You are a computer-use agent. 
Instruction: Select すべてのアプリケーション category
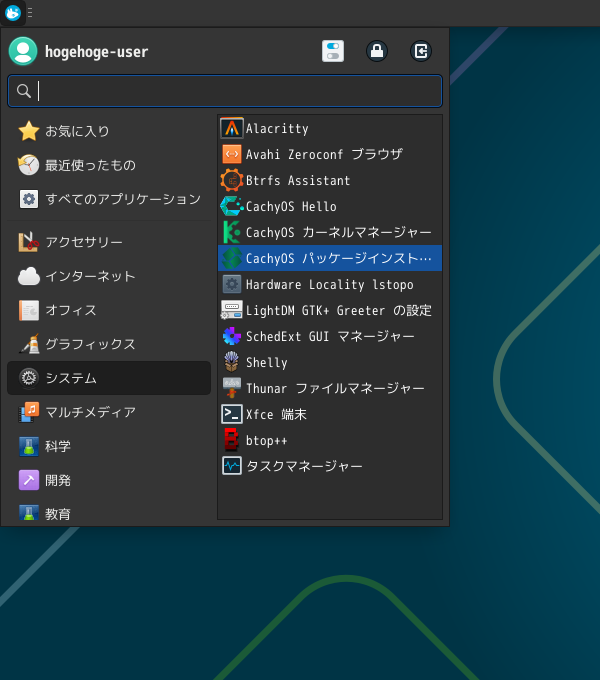click(109, 199)
